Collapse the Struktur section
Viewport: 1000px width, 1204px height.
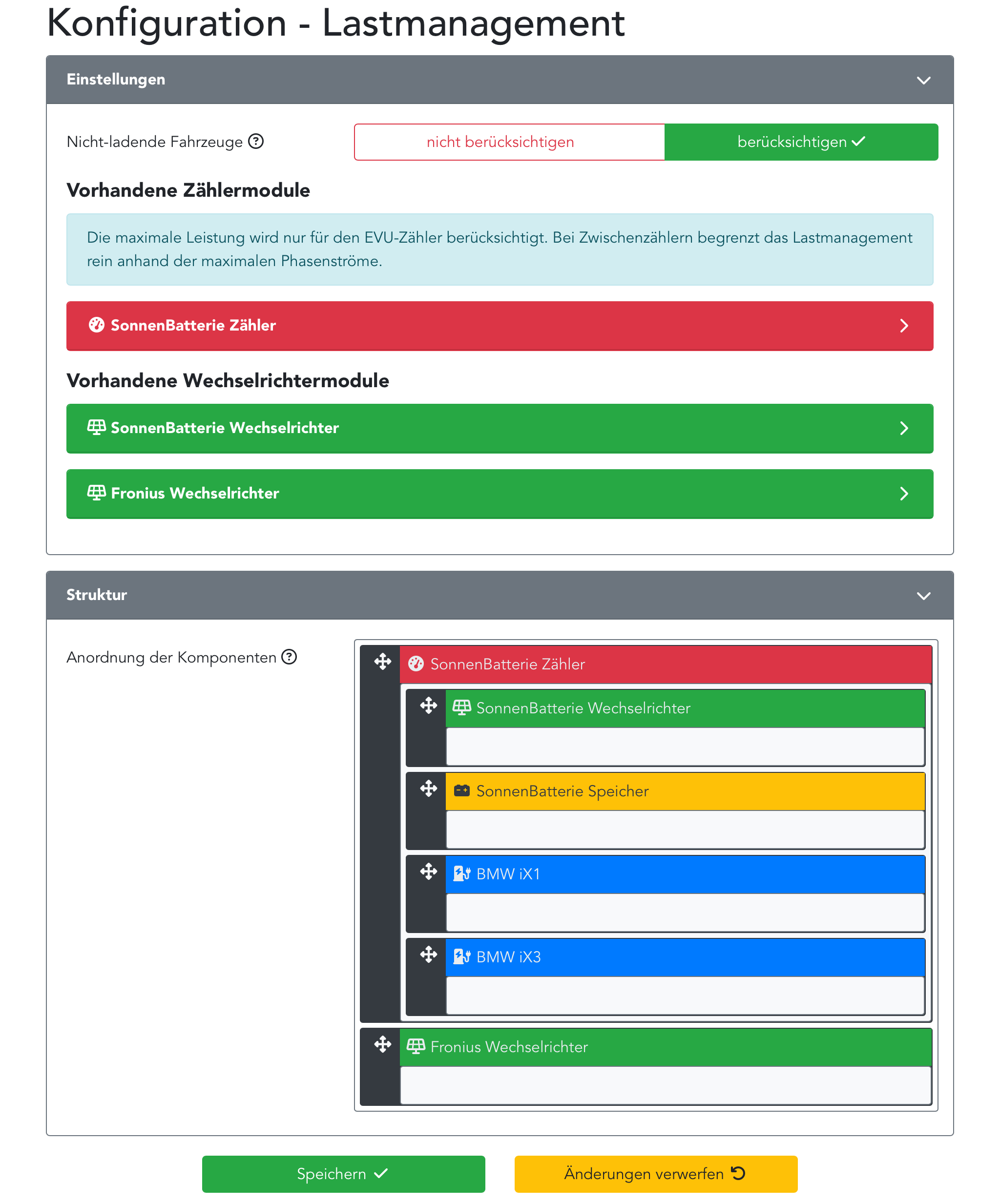[923, 596]
